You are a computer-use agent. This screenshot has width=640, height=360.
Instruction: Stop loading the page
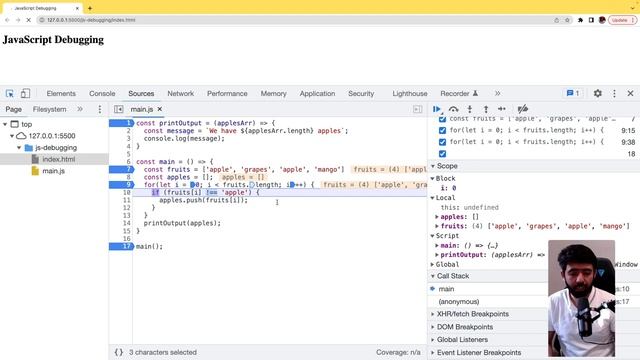(29, 20)
